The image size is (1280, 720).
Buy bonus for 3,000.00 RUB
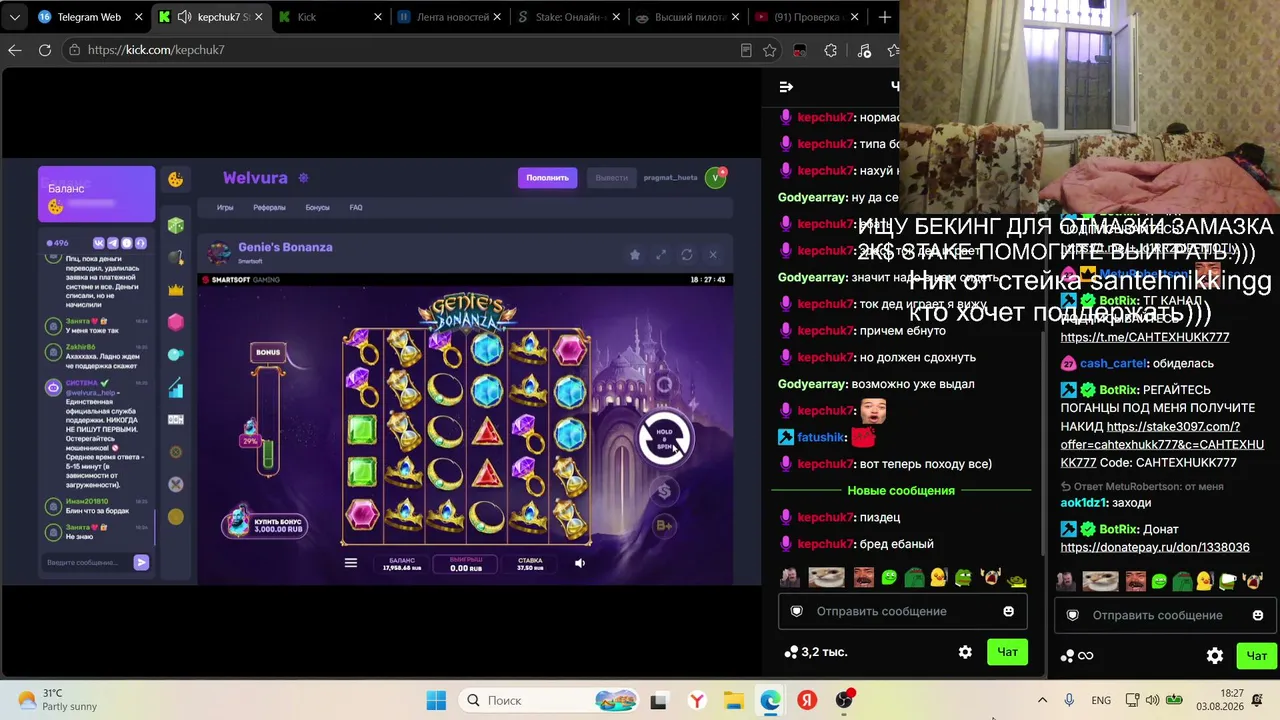[264, 523]
